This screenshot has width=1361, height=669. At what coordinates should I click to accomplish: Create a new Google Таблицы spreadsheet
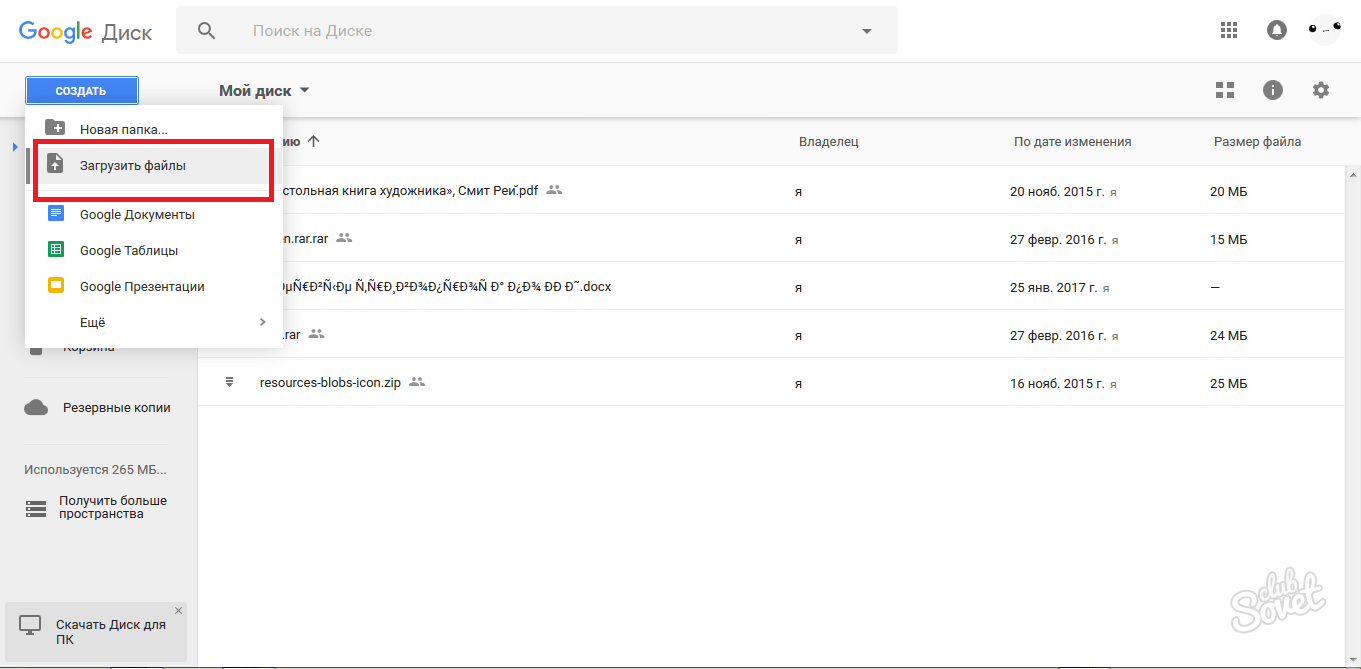coord(128,250)
